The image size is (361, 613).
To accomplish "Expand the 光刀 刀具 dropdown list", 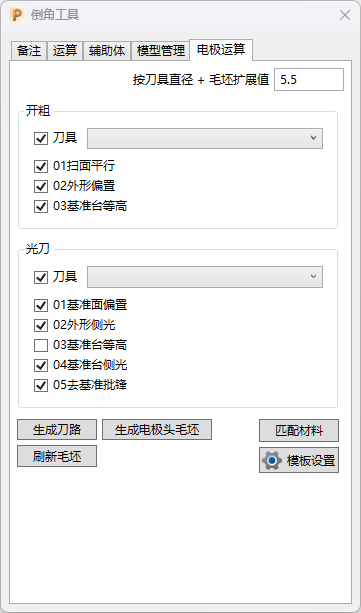I will (205, 277).
